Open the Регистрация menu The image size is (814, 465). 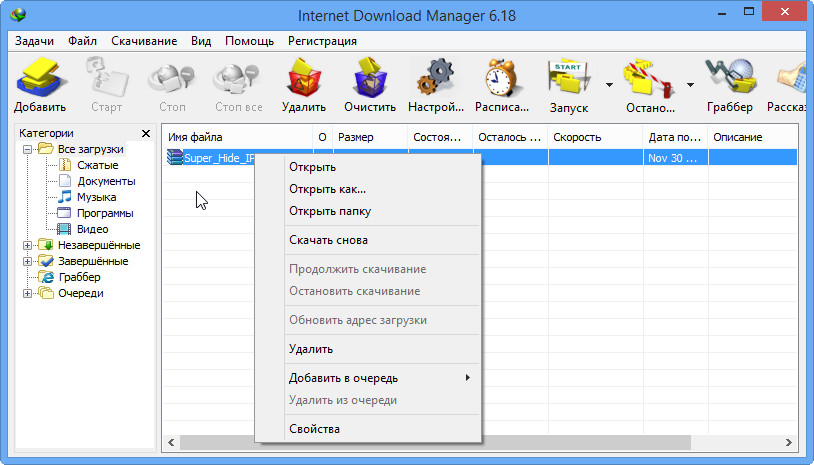(322, 41)
